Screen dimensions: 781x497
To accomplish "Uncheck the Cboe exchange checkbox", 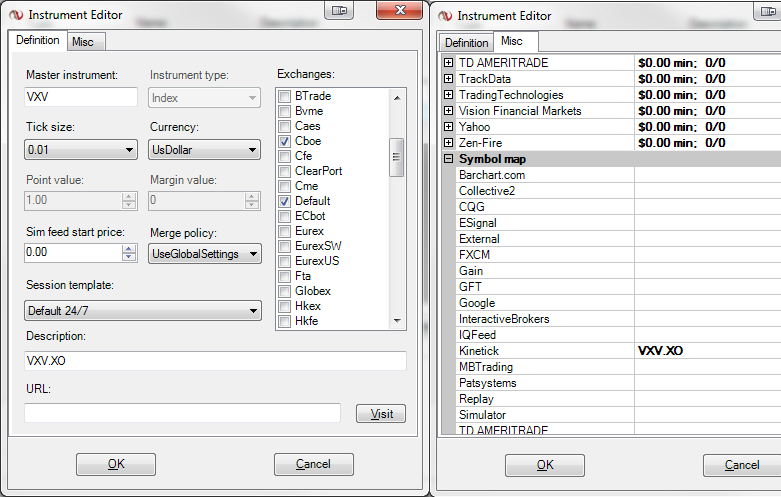I will click(284, 141).
